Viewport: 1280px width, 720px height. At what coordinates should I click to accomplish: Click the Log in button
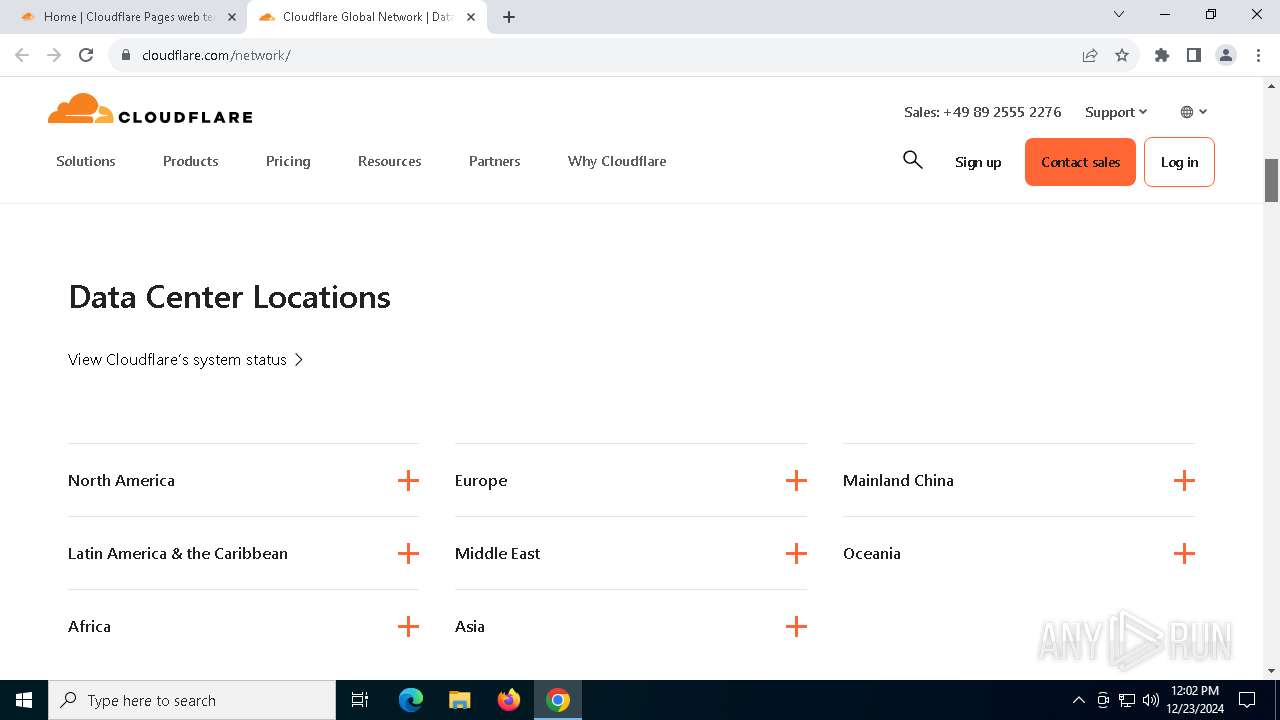[x=1179, y=162]
